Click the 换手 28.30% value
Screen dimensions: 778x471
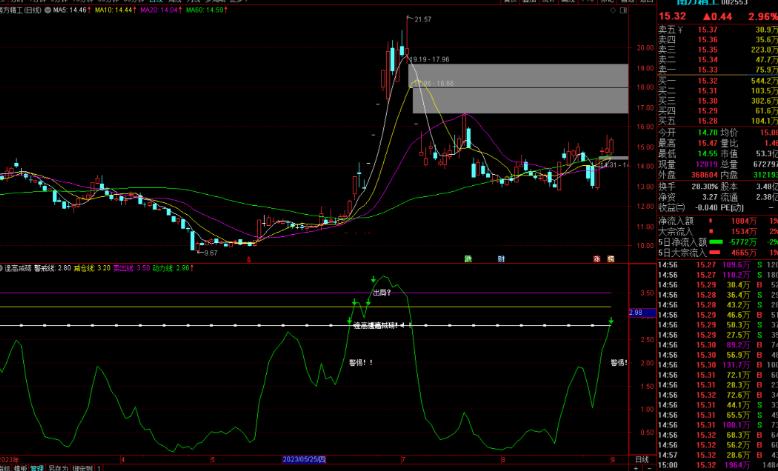704,187
